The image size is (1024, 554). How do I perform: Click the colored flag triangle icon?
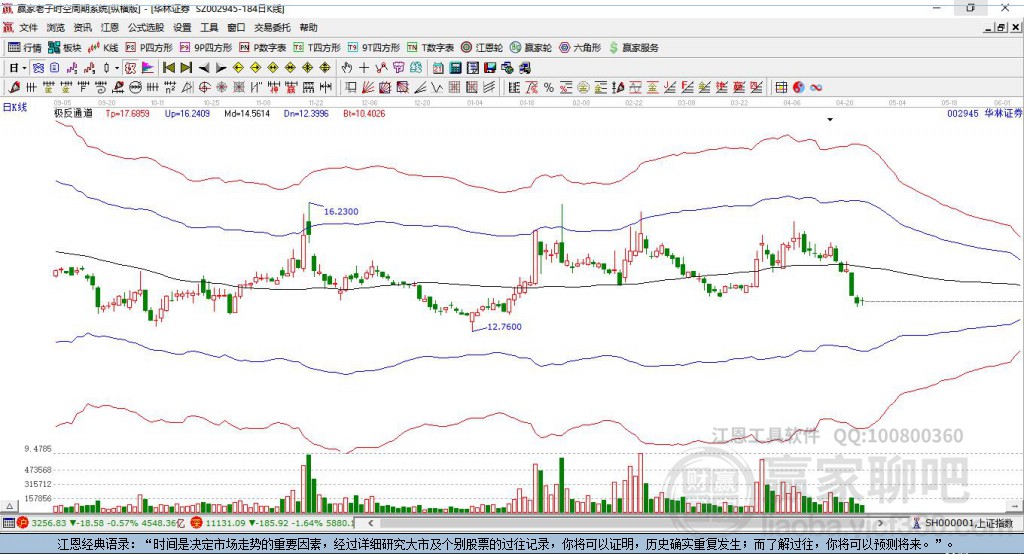pyautogui.click(x=148, y=68)
